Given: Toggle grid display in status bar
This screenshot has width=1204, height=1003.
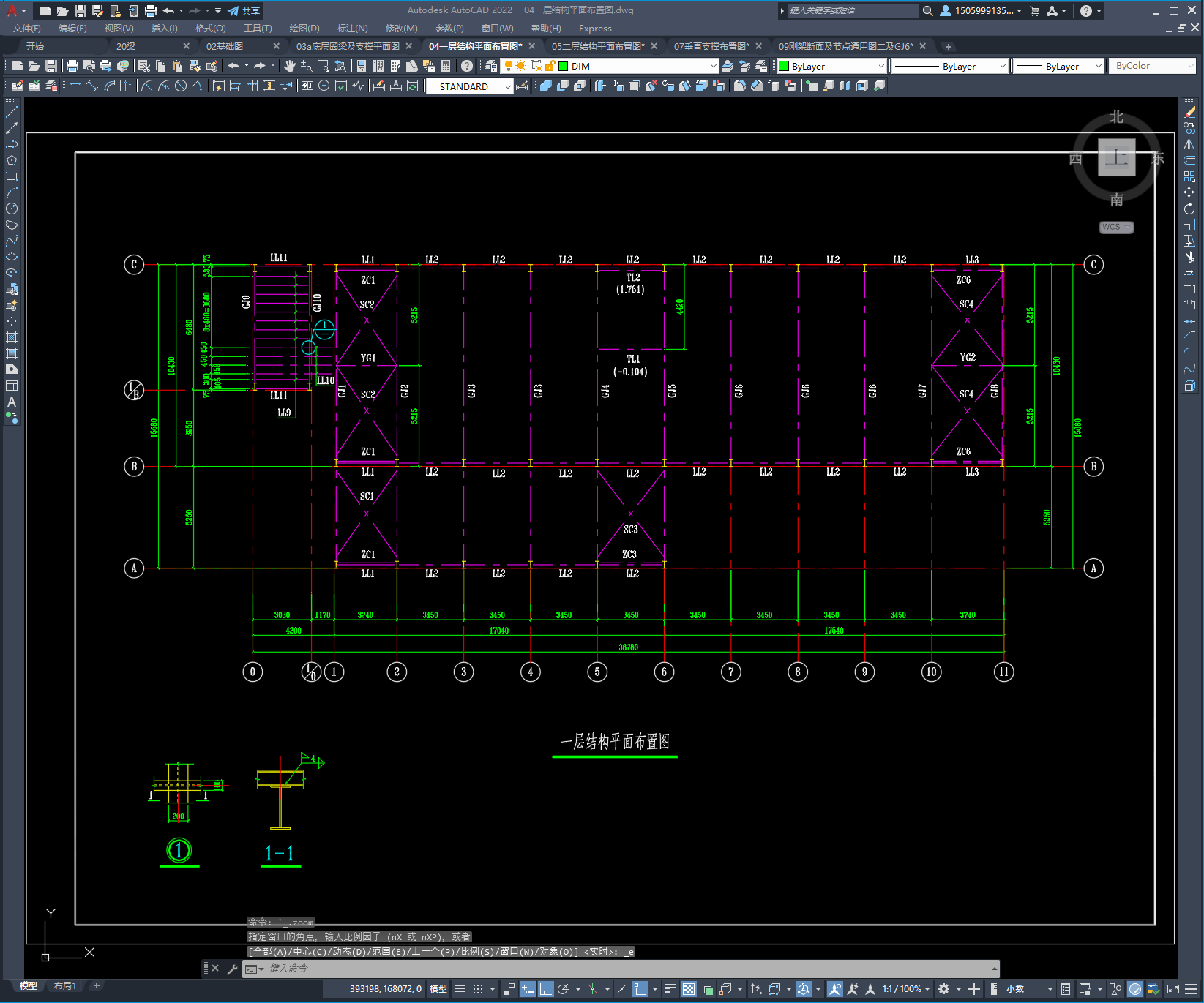Looking at the screenshot, I should [x=460, y=989].
